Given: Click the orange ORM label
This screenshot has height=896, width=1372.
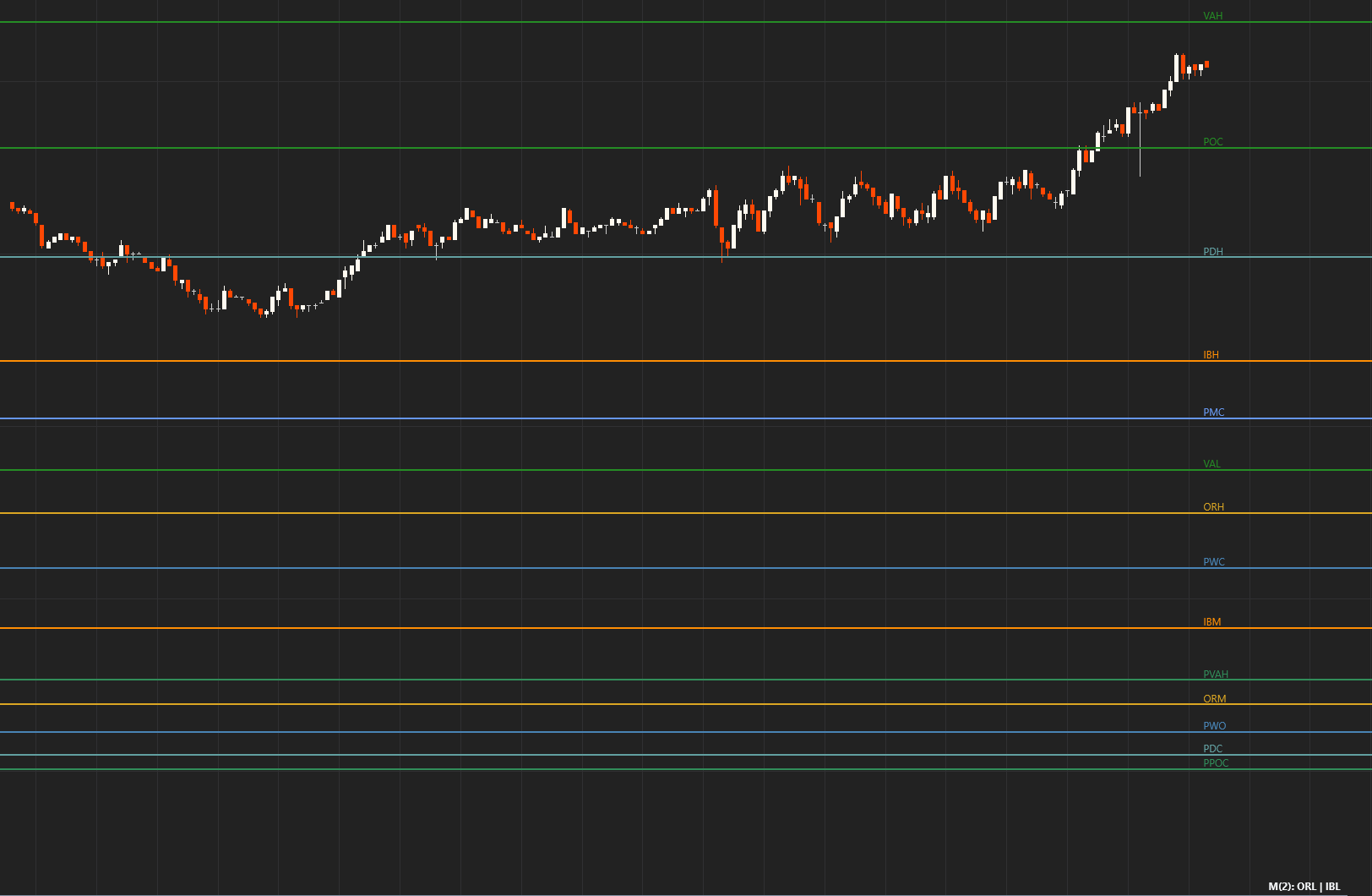Looking at the screenshot, I should (x=1214, y=699).
